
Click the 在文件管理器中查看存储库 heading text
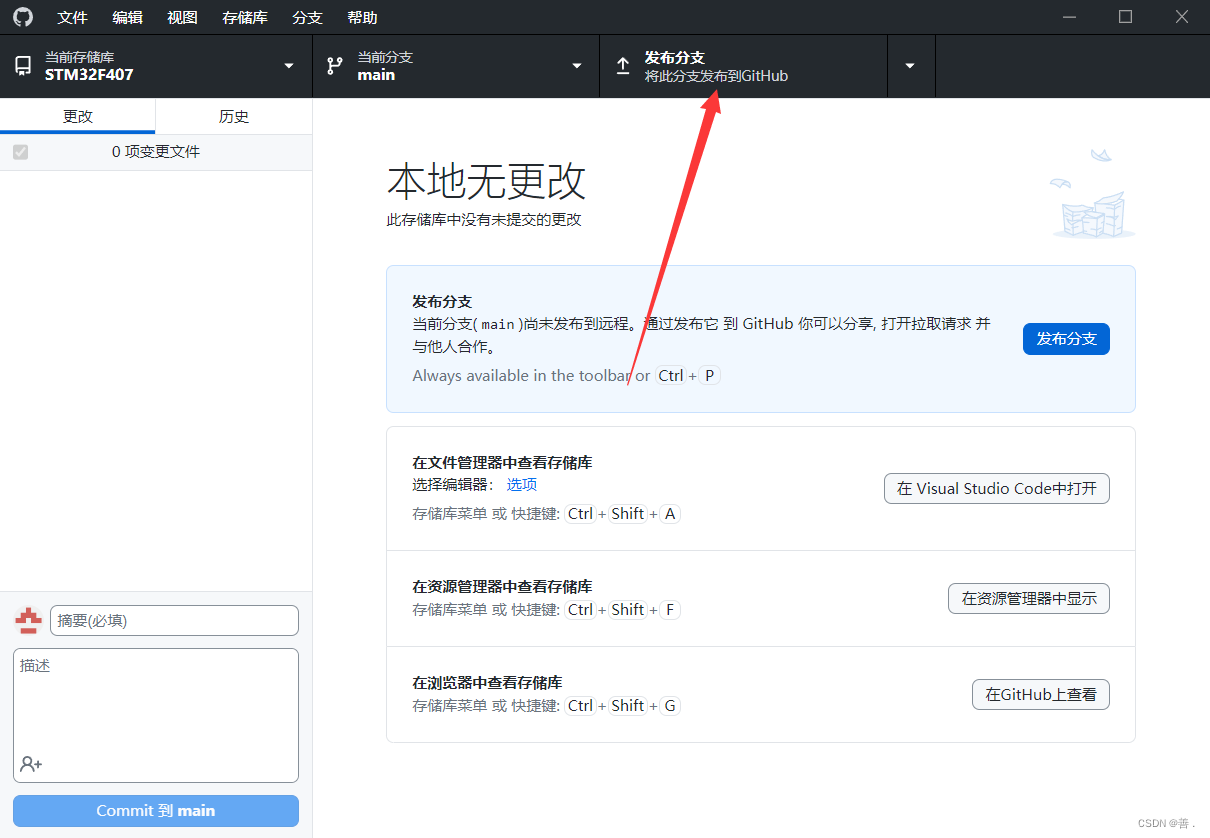pyautogui.click(x=502, y=463)
